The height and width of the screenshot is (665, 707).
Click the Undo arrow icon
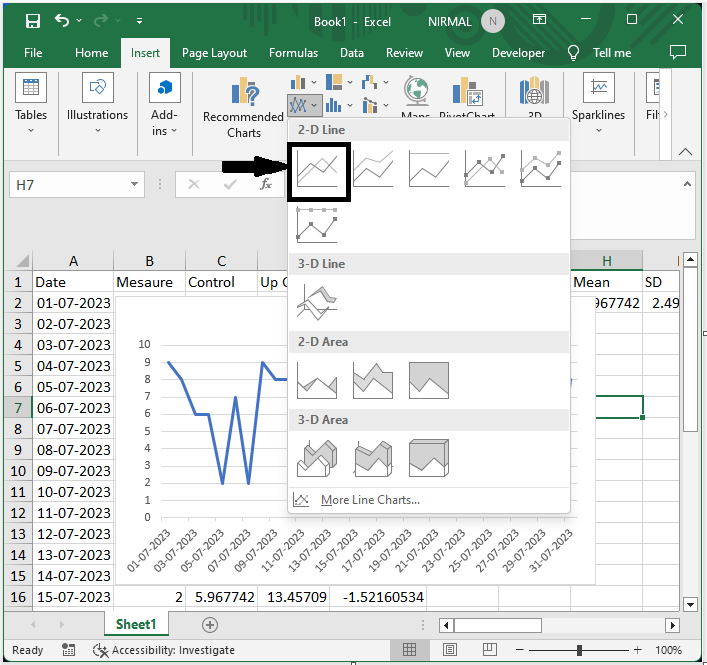pos(62,20)
